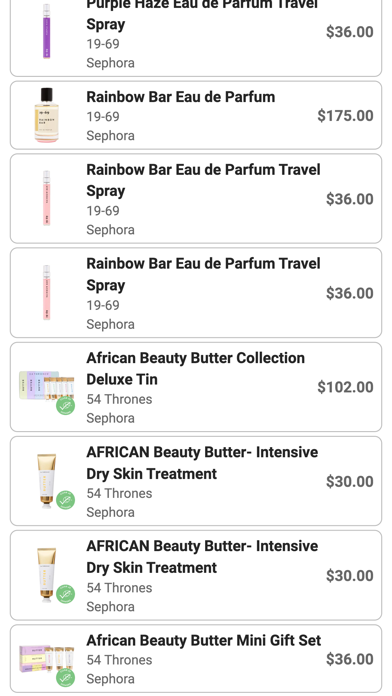Open the first Rainbow Bar Travel Spray pink thumbnail
The height and width of the screenshot is (696, 392).
(46, 198)
